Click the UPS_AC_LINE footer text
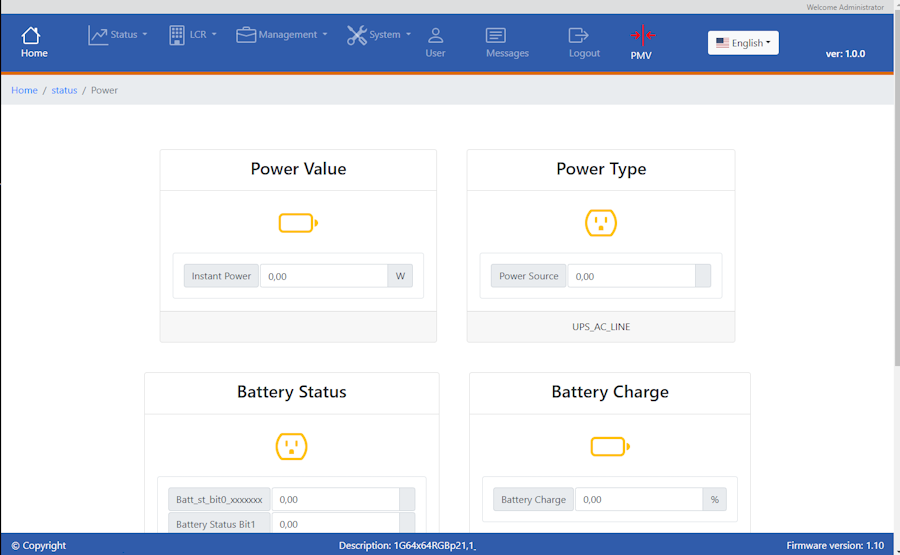 [601, 327]
